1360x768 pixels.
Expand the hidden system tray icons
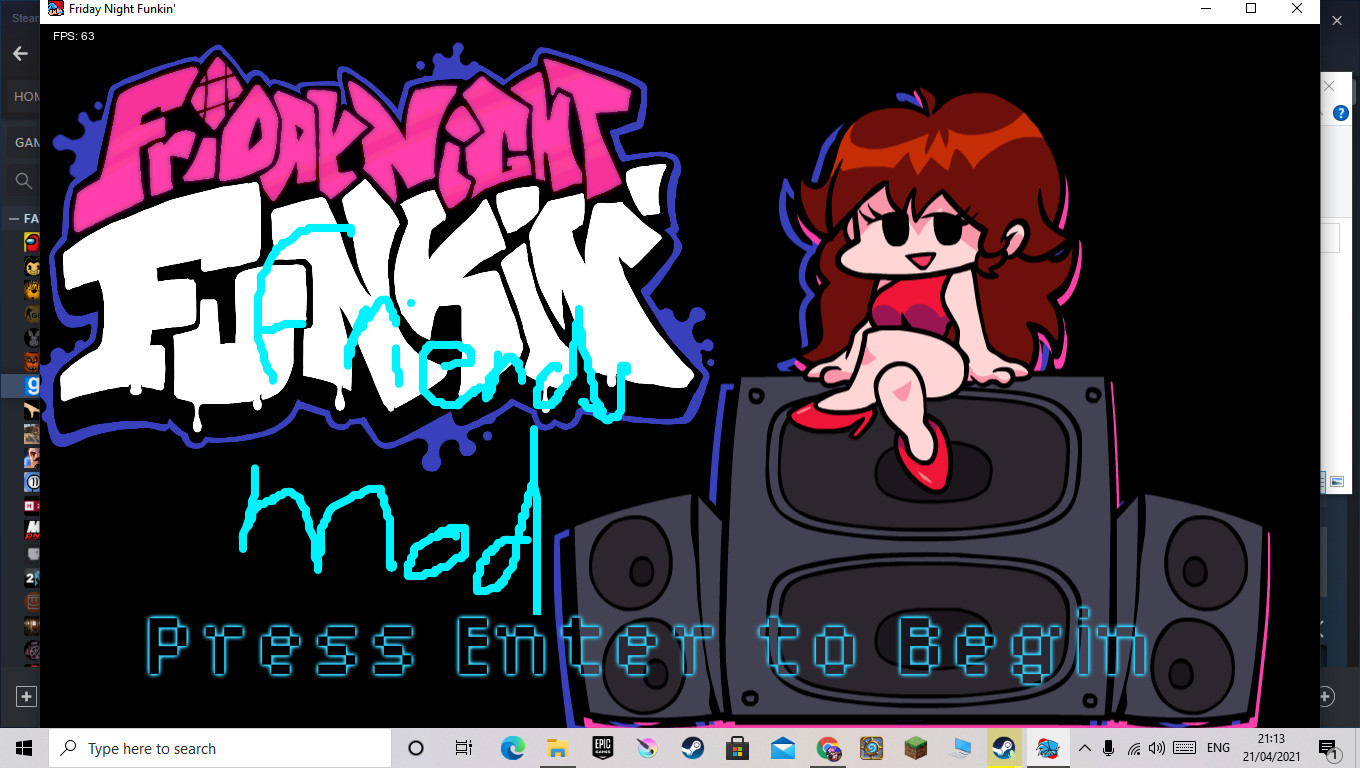(1084, 748)
